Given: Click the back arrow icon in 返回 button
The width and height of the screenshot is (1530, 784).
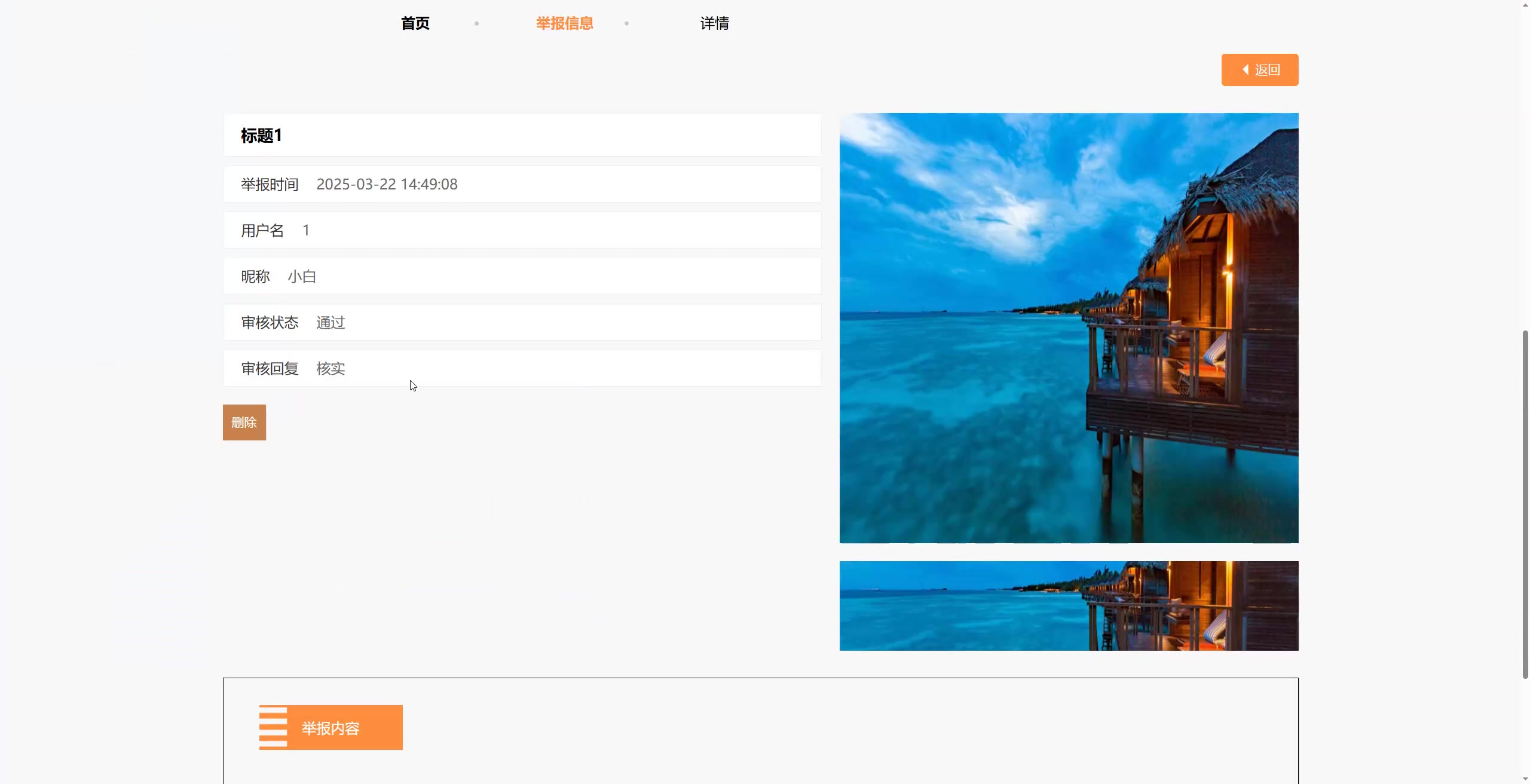Looking at the screenshot, I should point(1246,70).
